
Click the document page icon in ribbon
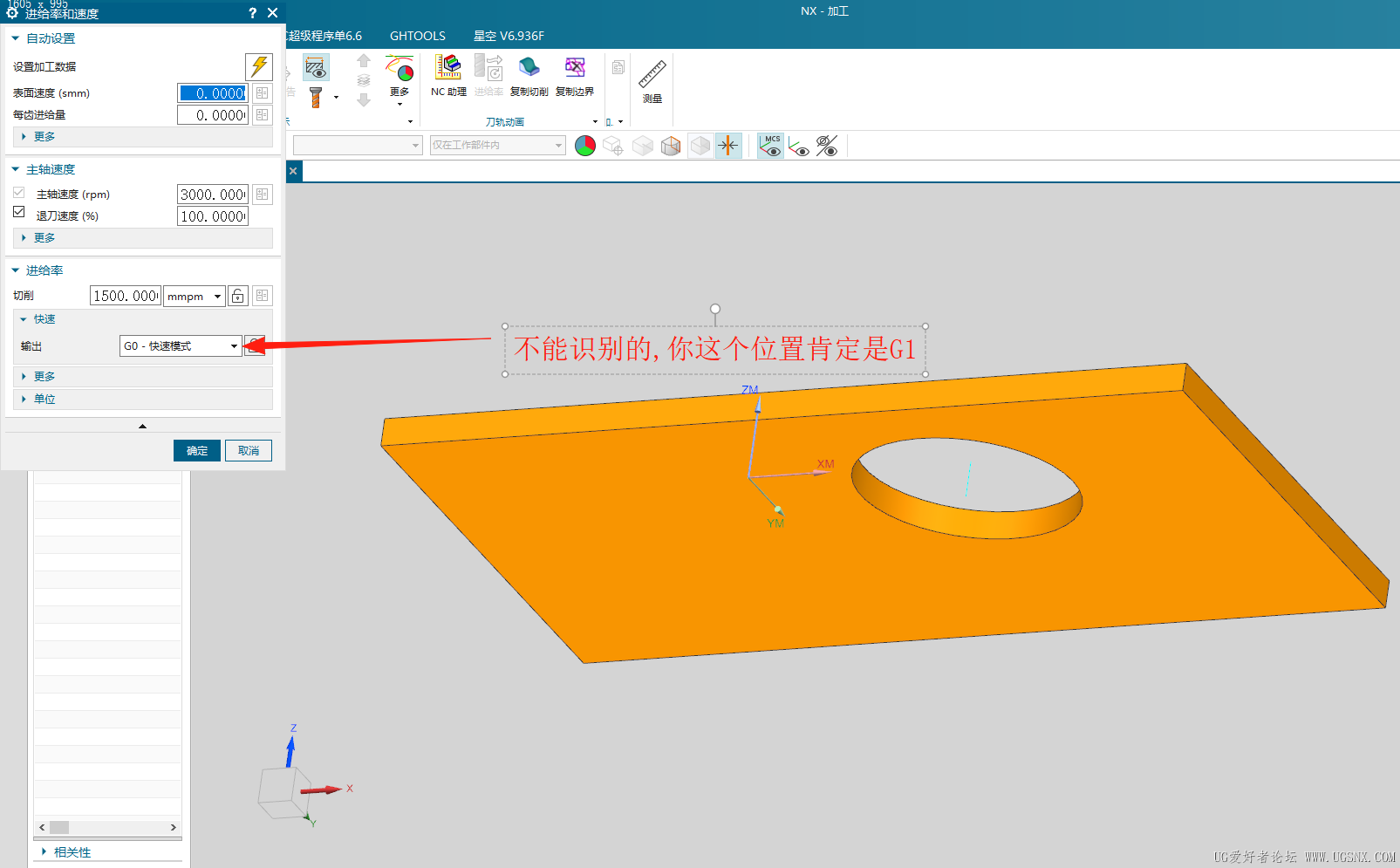pyautogui.click(x=618, y=67)
